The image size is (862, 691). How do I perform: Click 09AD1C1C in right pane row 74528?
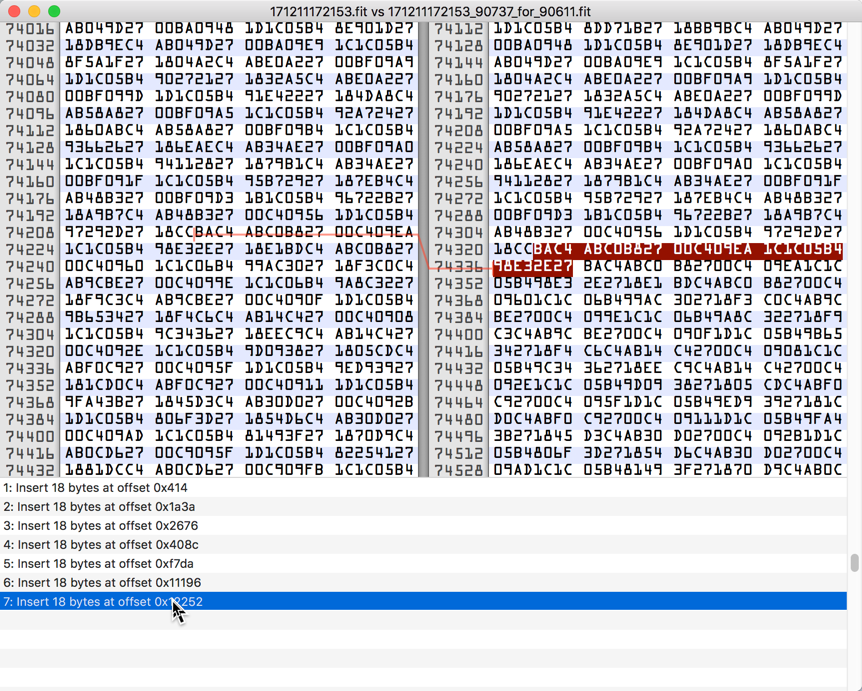coord(533,470)
